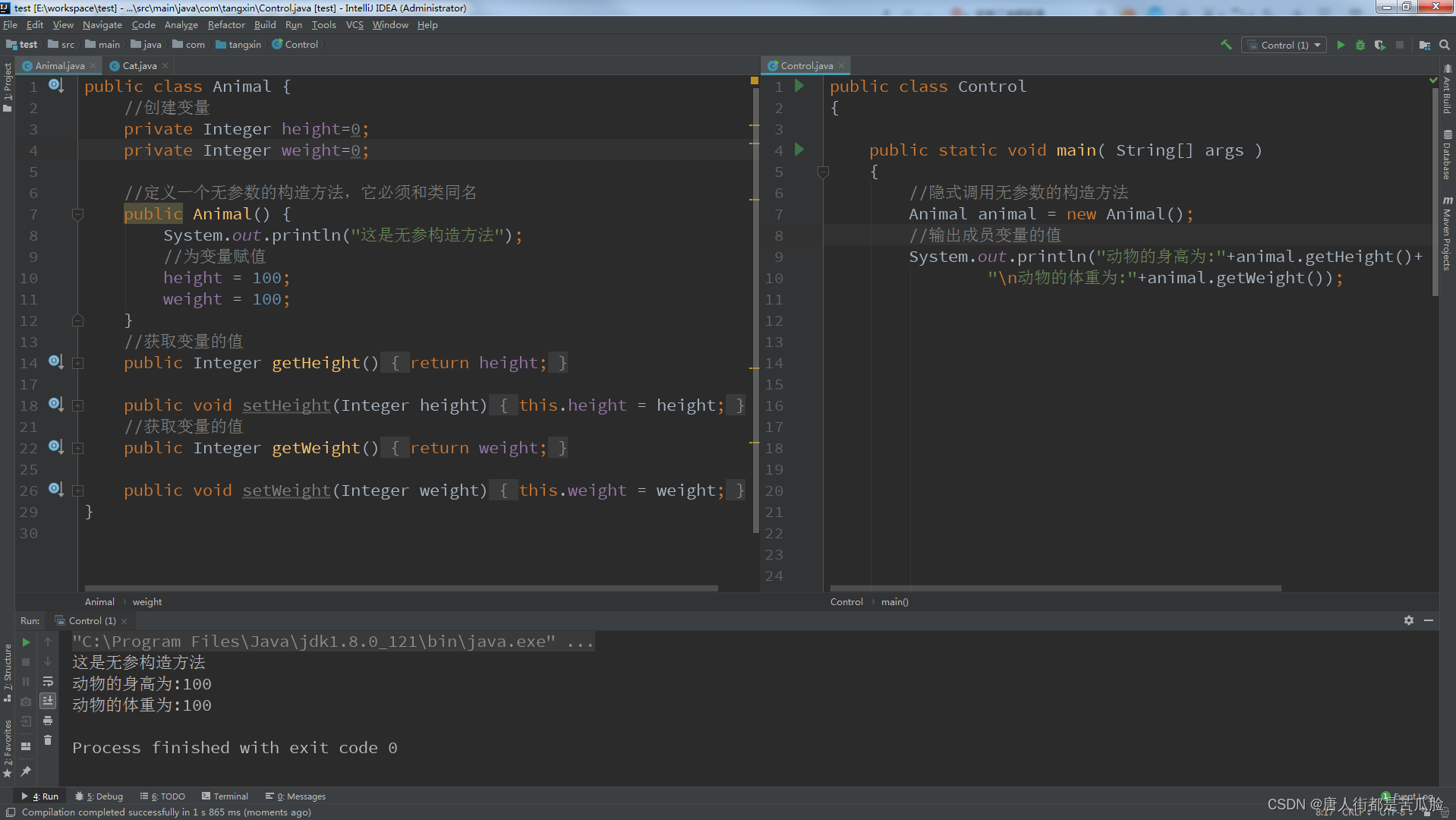
Task: Click stop icon in Run panel sidebar
Action: [26, 662]
